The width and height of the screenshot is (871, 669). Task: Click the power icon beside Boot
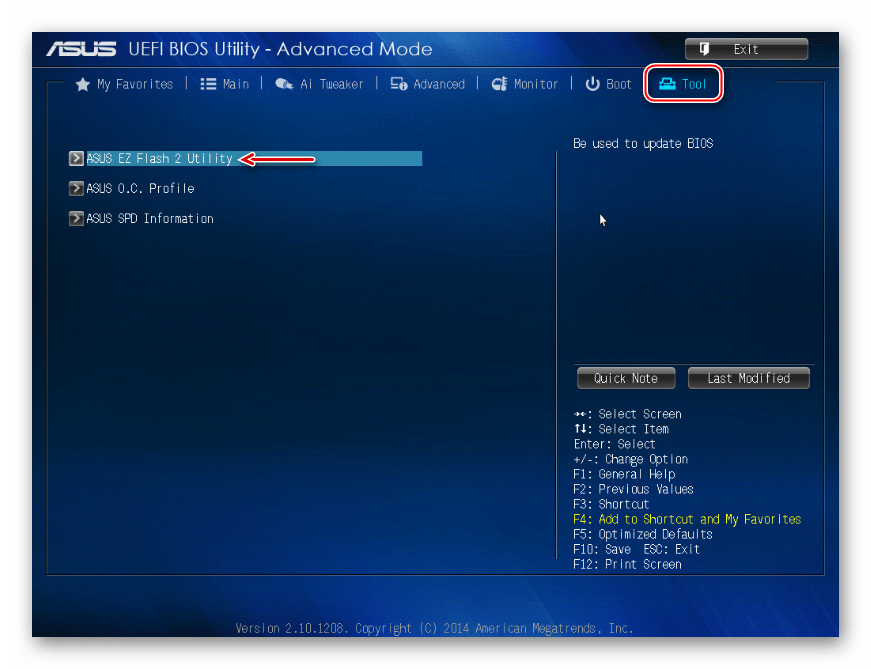592,85
